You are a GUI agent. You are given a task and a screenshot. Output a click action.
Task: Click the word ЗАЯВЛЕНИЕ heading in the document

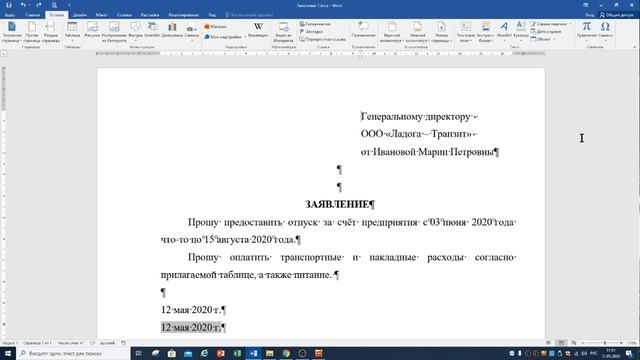point(337,204)
